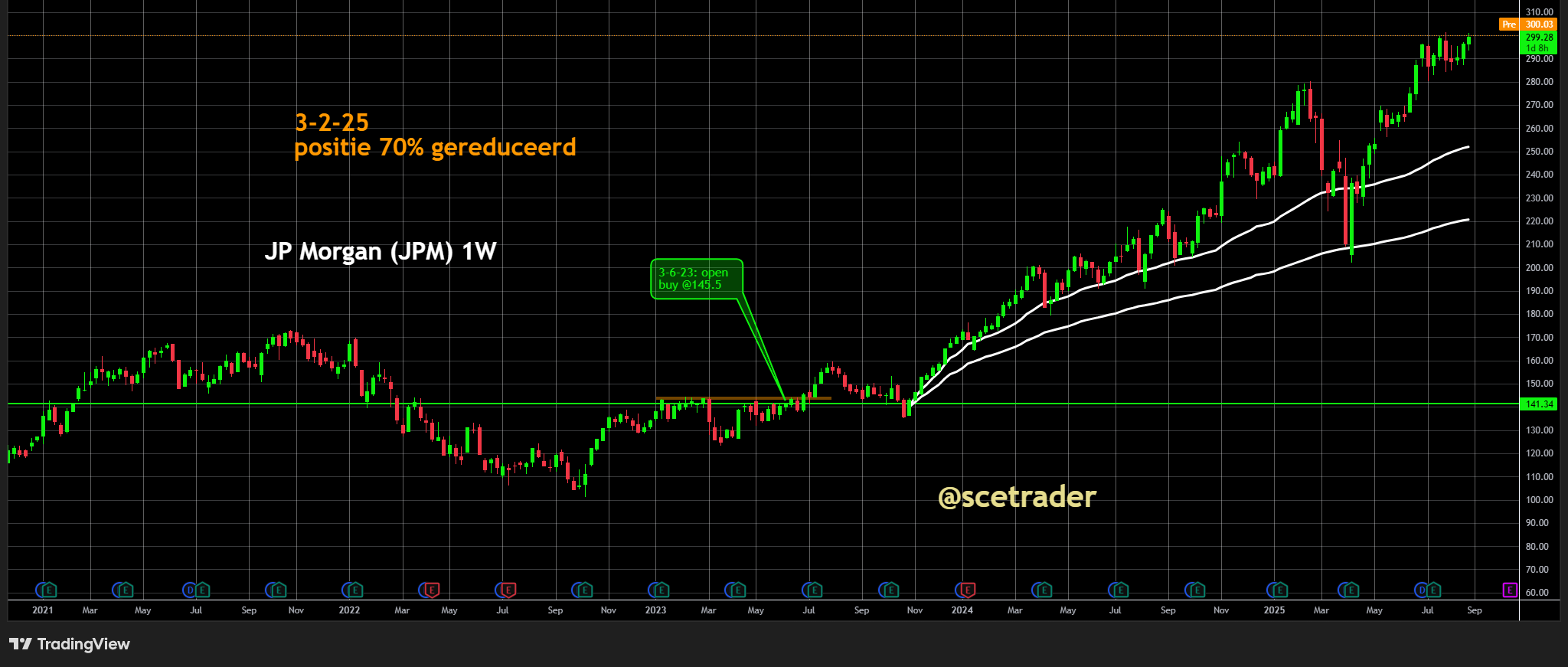1568x667 pixels.
Task: Click the '1d 8h' bar countdown label
Action: pos(1537,48)
